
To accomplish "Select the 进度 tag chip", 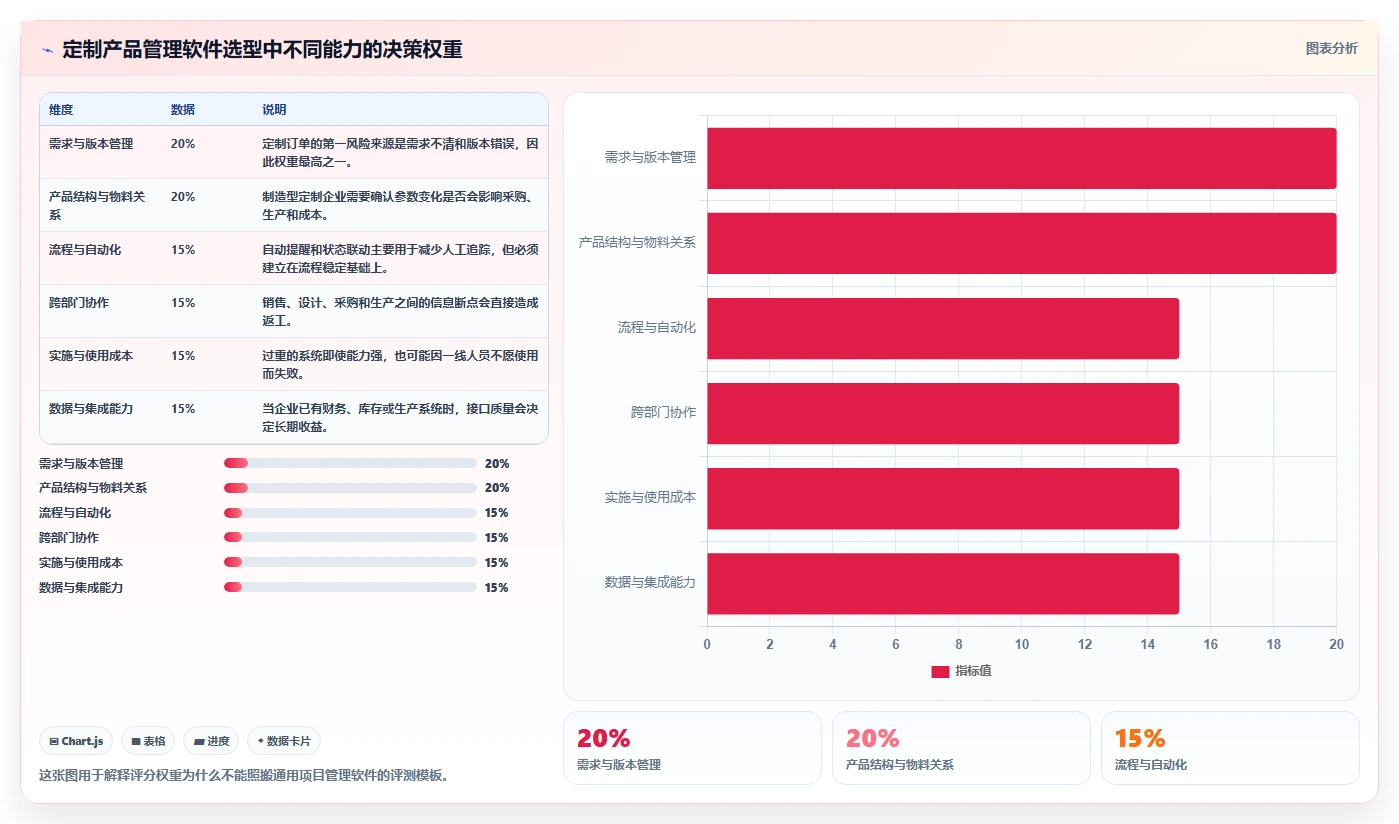I will [x=211, y=741].
